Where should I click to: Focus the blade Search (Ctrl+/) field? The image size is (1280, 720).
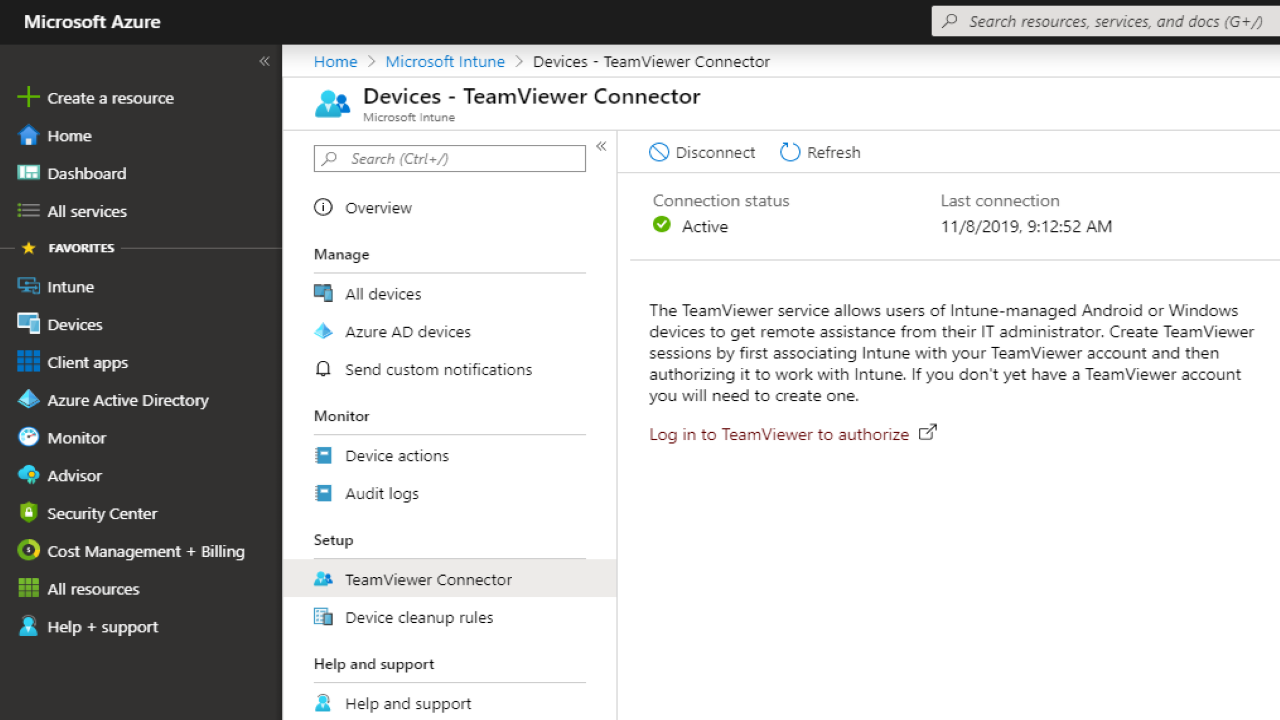(x=450, y=159)
